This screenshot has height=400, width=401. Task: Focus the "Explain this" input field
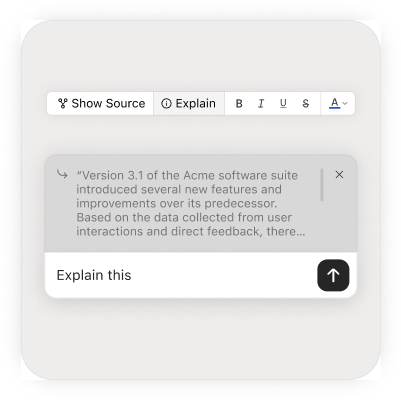[x=181, y=275]
